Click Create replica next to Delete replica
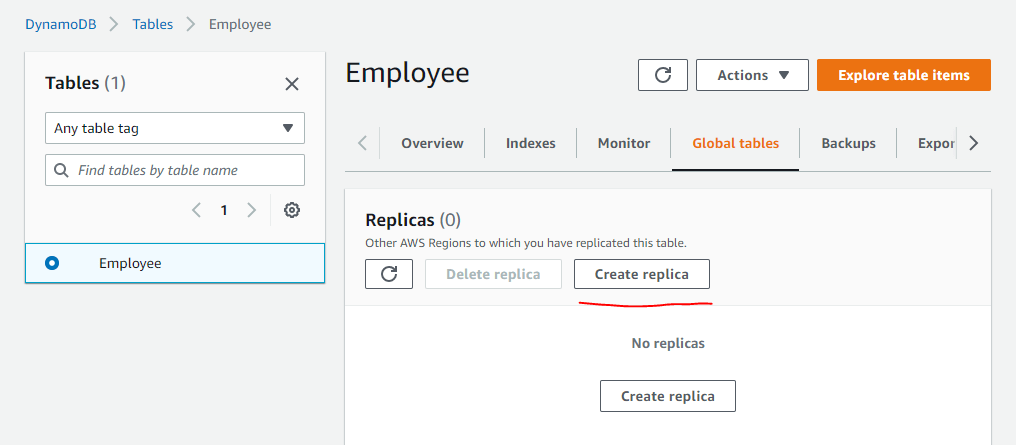1016x445 pixels. tap(641, 274)
